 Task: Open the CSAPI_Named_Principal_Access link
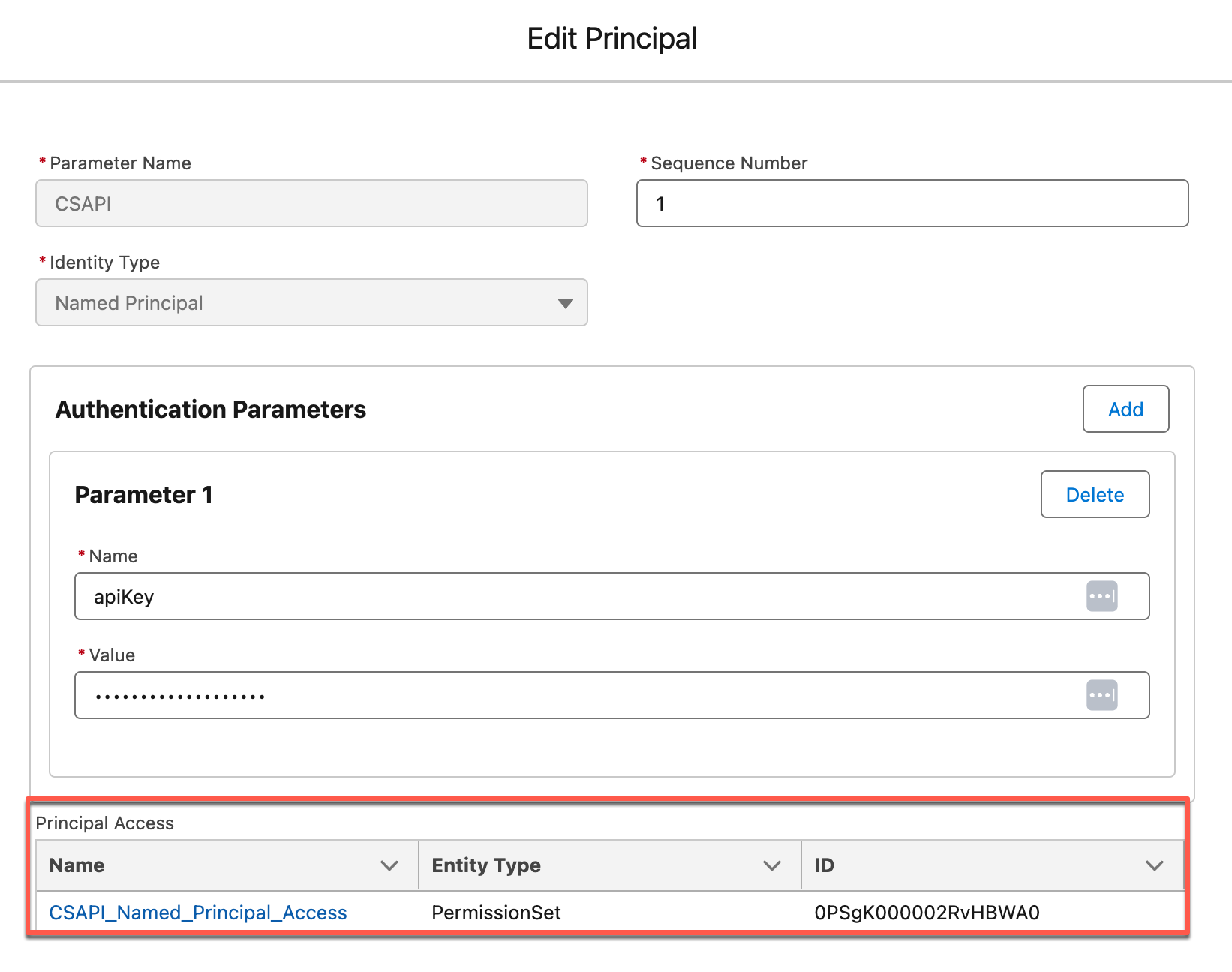pyautogui.click(x=198, y=913)
